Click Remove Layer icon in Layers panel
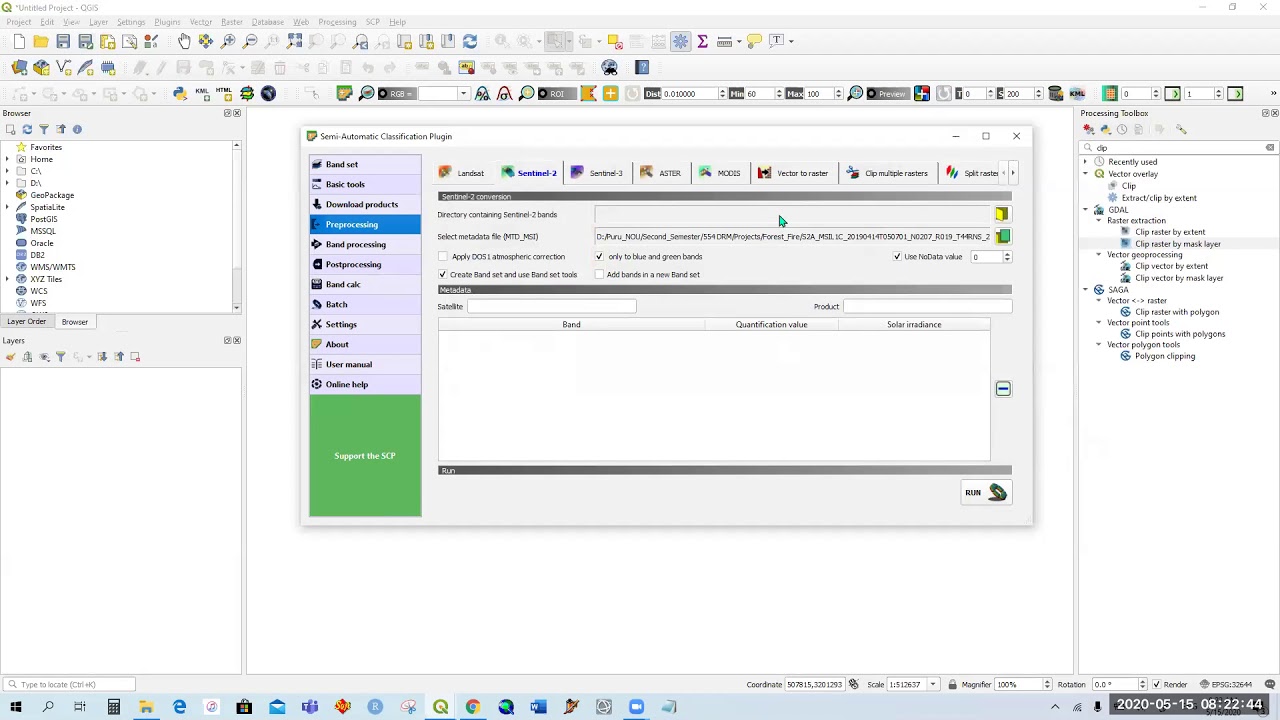 pos(135,357)
